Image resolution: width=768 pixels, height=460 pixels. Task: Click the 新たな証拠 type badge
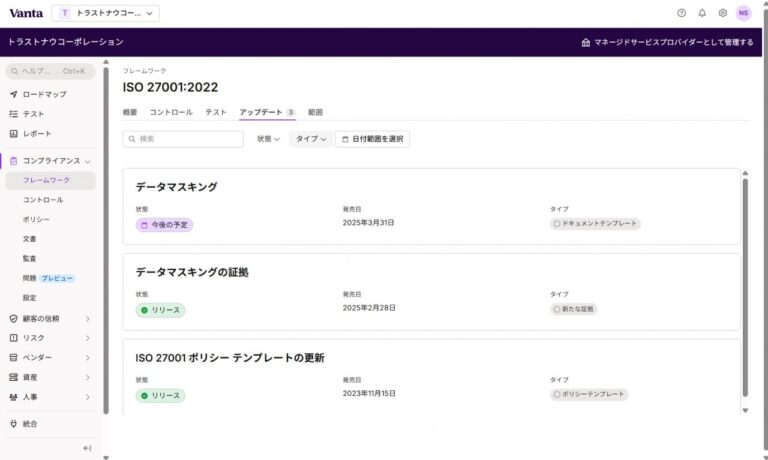pyautogui.click(x=574, y=309)
